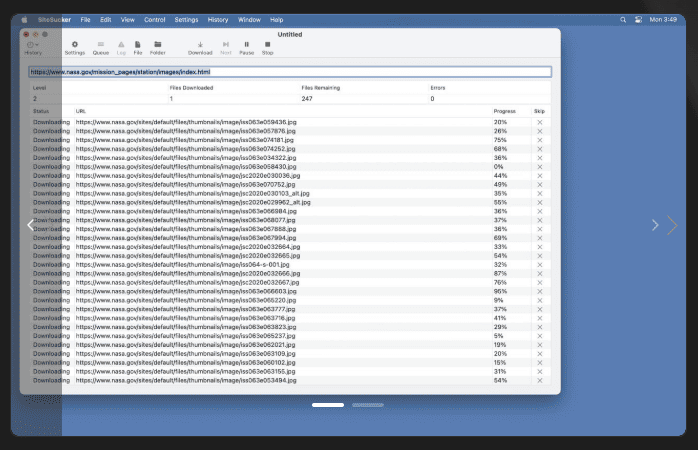Open the Queue toolbar item
This screenshot has height=450, width=698.
pyautogui.click(x=101, y=48)
